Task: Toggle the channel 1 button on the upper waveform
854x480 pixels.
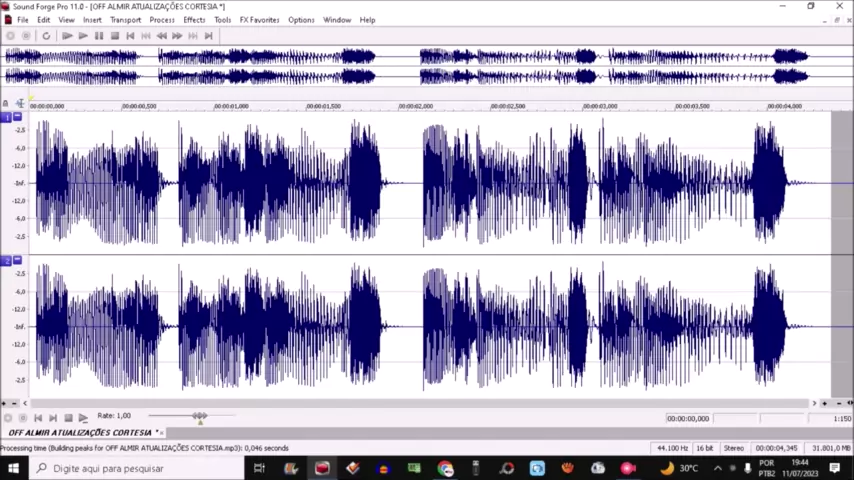Action: [6, 117]
